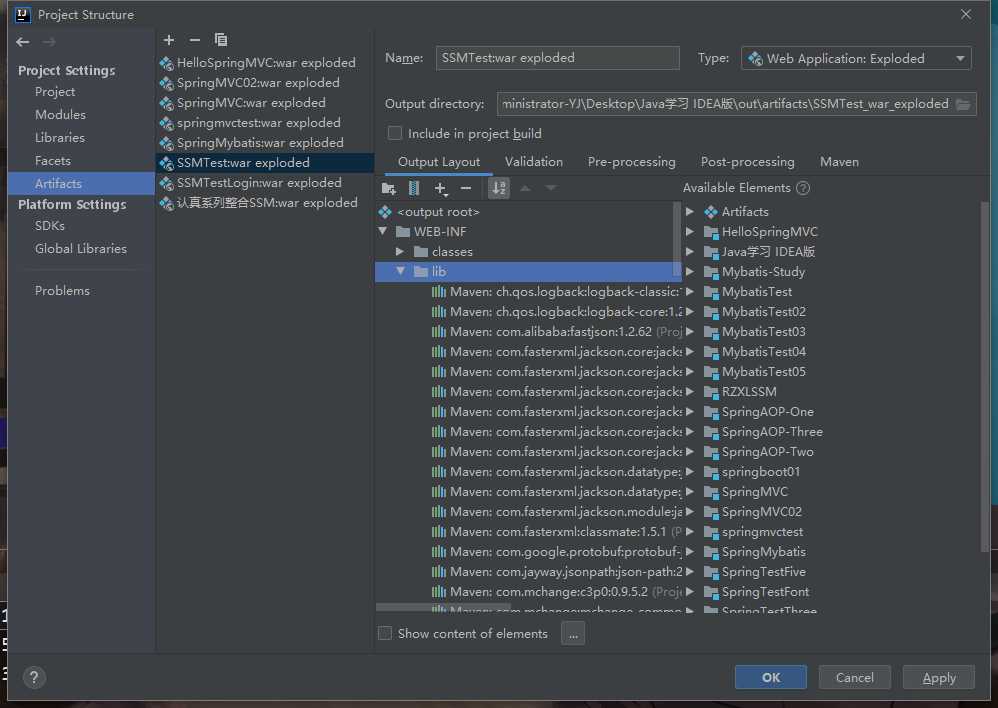Image resolution: width=998 pixels, height=708 pixels.
Task: Move selected element down
Action: [x=551, y=188]
